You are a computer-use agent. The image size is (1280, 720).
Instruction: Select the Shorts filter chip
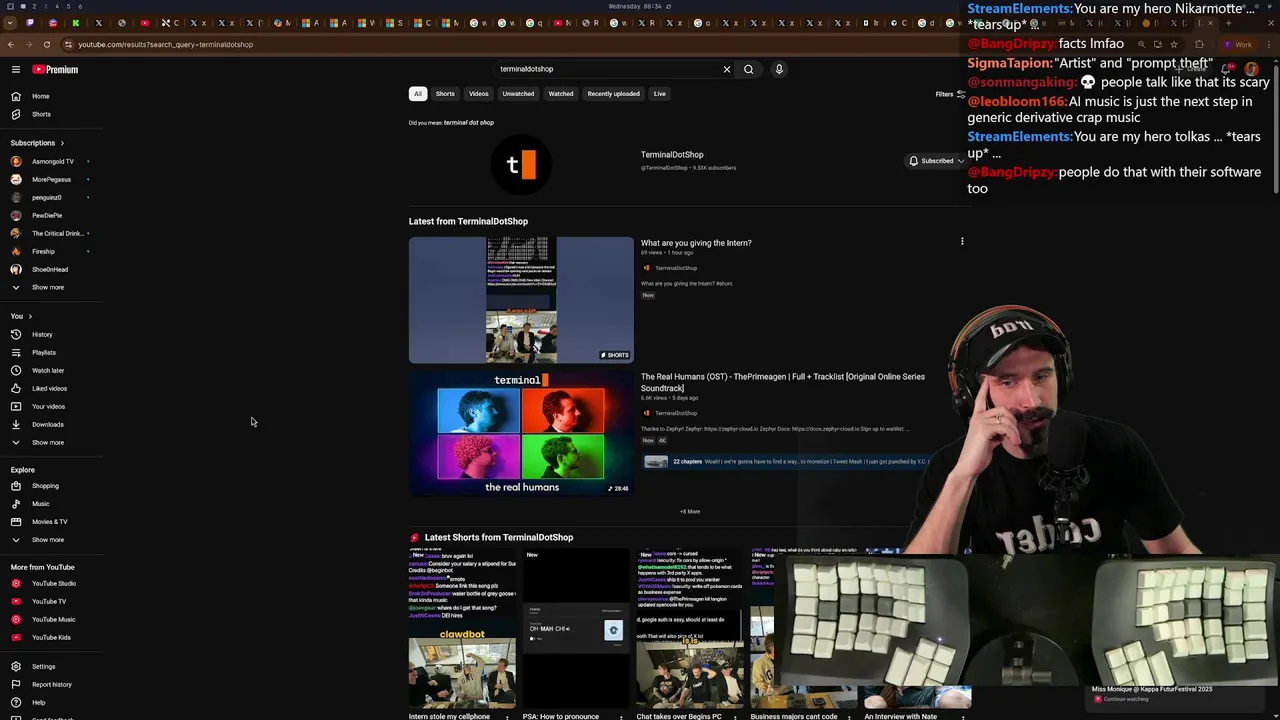click(445, 94)
